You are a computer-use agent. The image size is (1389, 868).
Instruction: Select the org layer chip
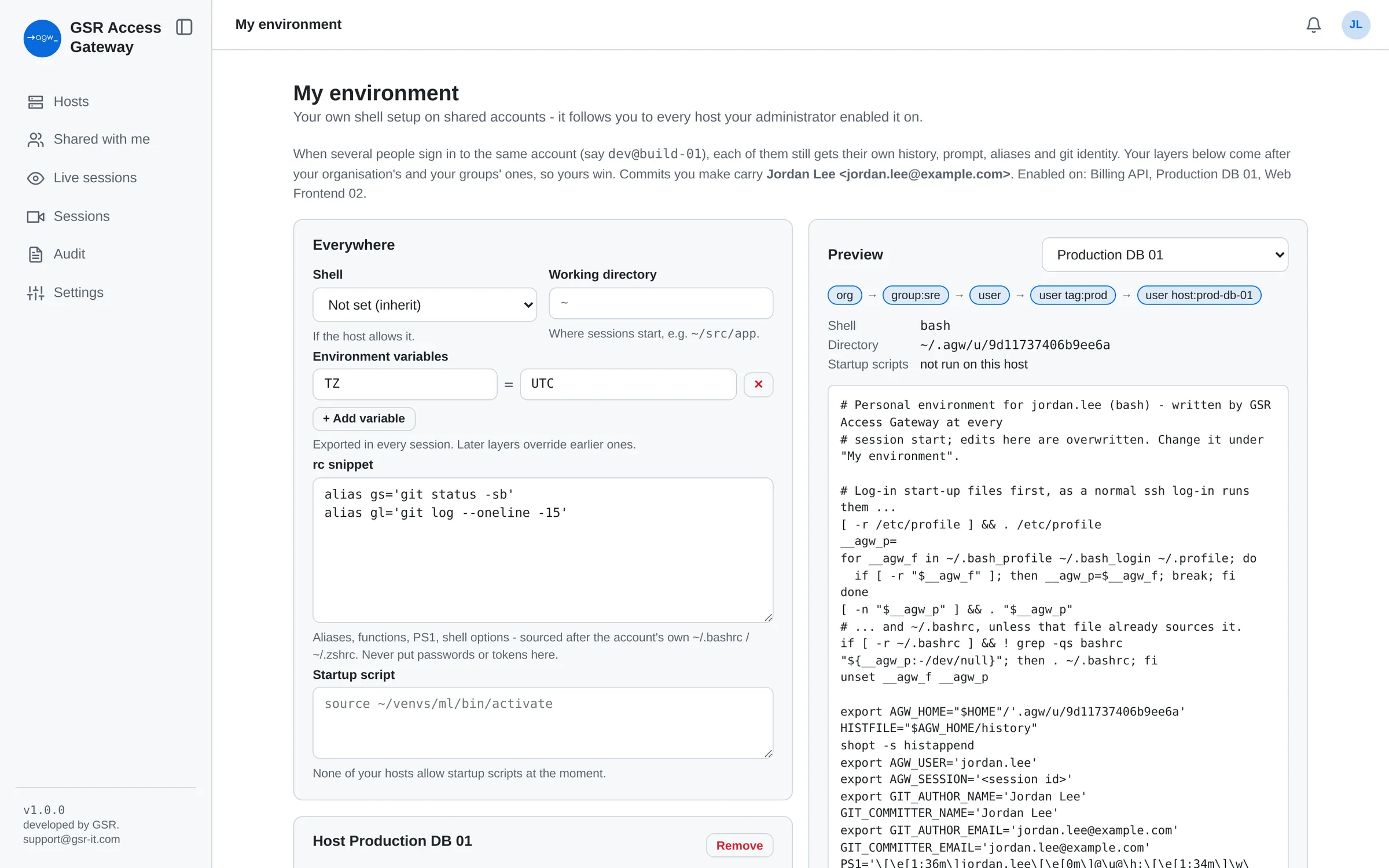(844, 295)
